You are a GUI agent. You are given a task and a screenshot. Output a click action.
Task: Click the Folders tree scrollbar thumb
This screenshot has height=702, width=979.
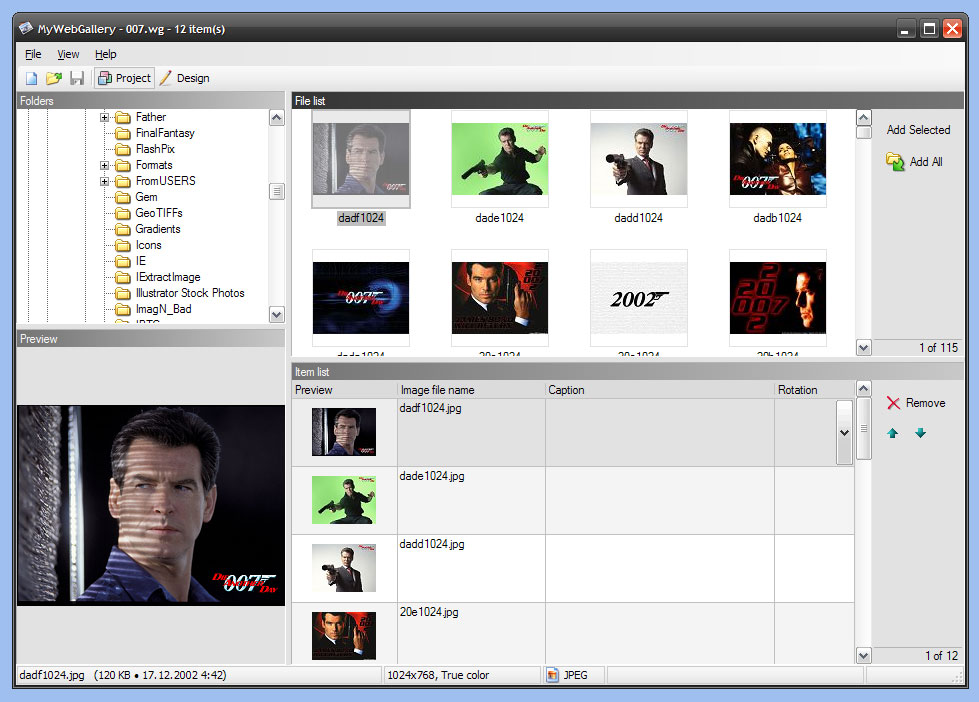pos(277,191)
